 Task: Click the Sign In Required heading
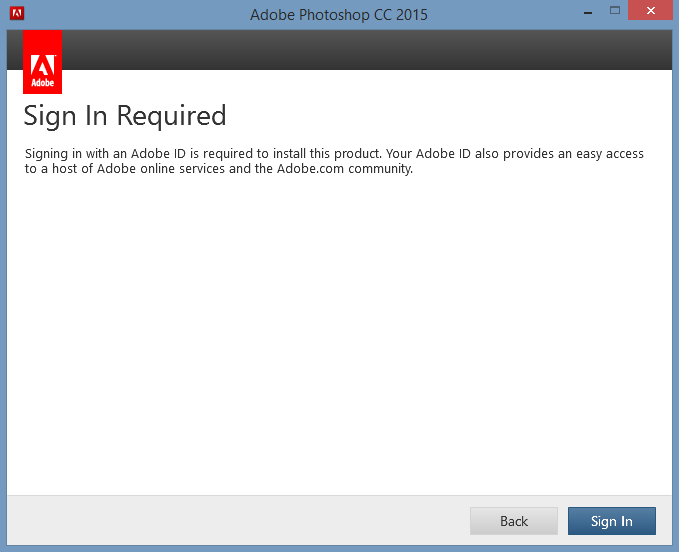[125, 116]
